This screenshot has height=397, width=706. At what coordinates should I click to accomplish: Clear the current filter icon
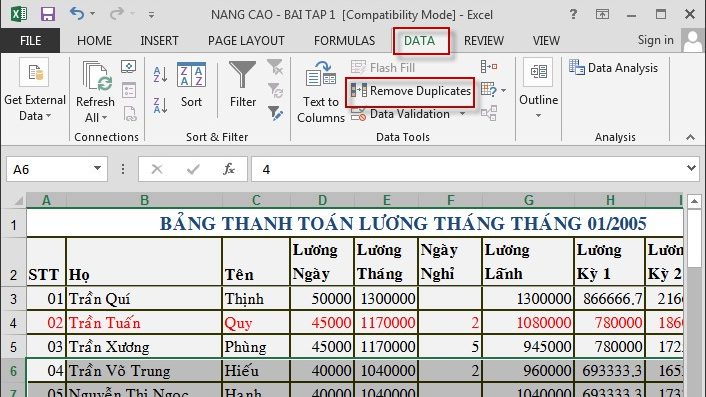(275, 67)
